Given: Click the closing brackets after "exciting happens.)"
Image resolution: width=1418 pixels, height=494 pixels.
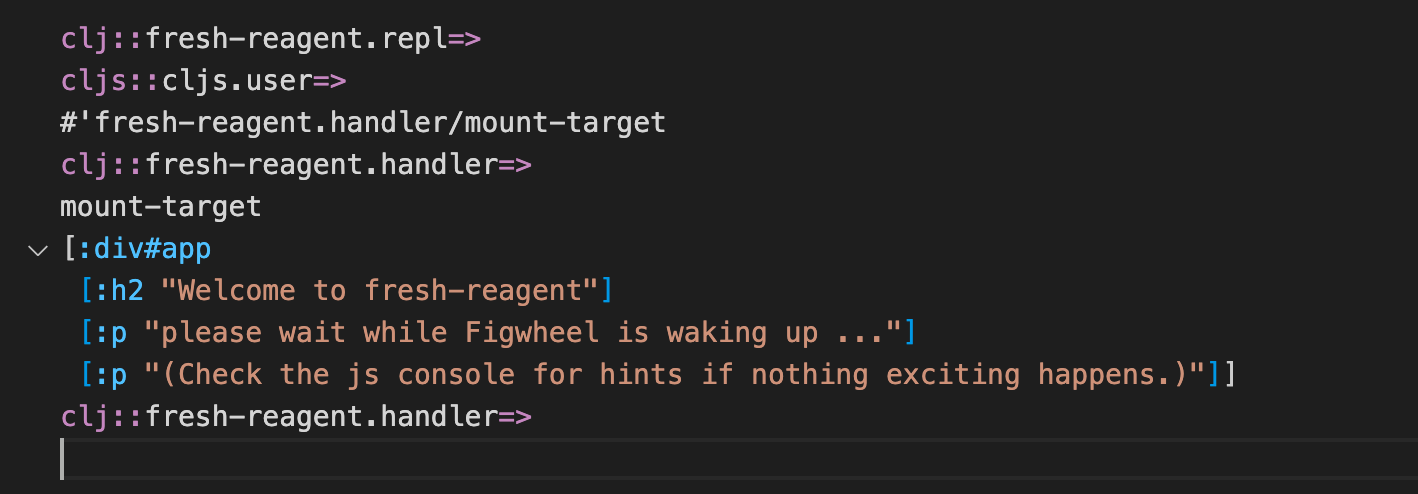Looking at the screenshot, I should [x=1221, y=375].
